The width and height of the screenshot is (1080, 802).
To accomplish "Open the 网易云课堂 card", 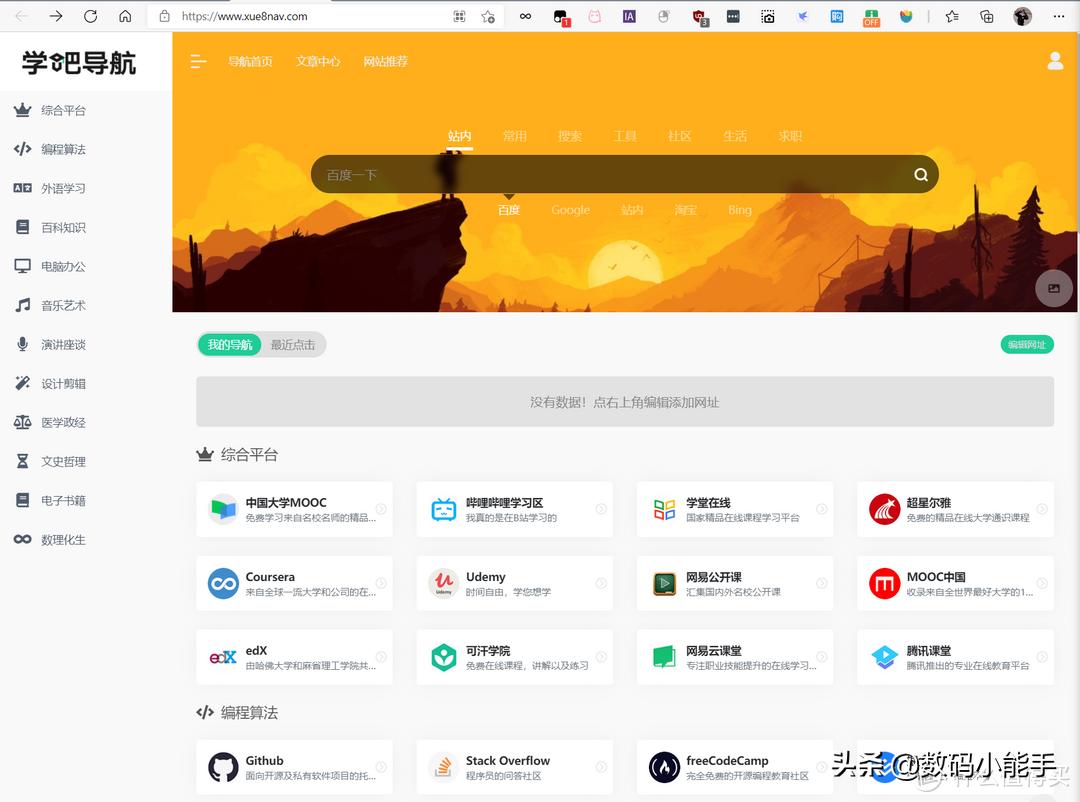I will [735, 657].
